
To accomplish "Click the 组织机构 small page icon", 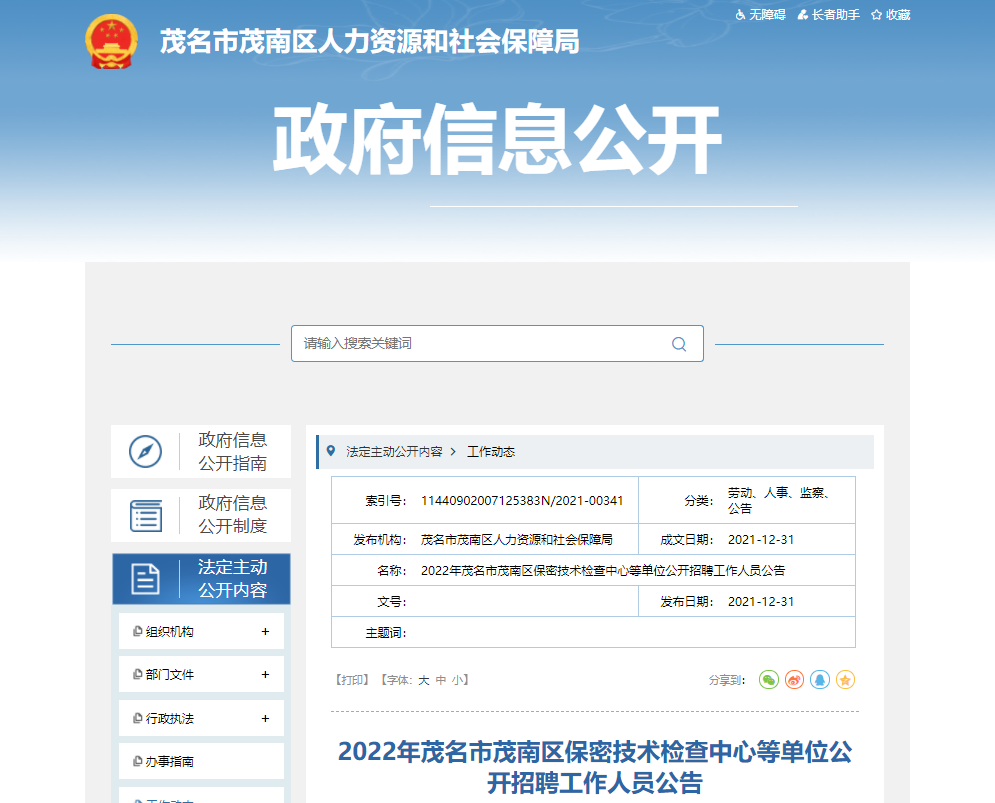I will 137,631.
